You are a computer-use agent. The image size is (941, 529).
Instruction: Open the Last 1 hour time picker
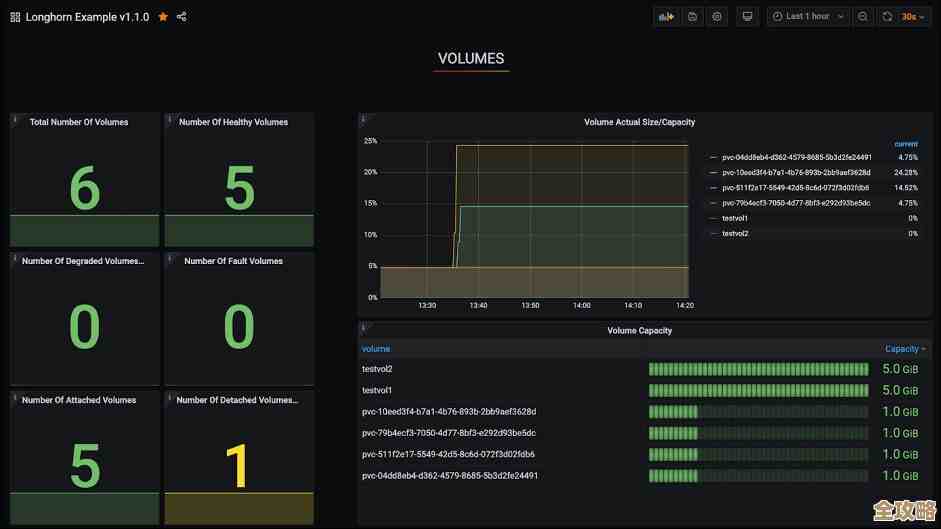pos(808,16)
